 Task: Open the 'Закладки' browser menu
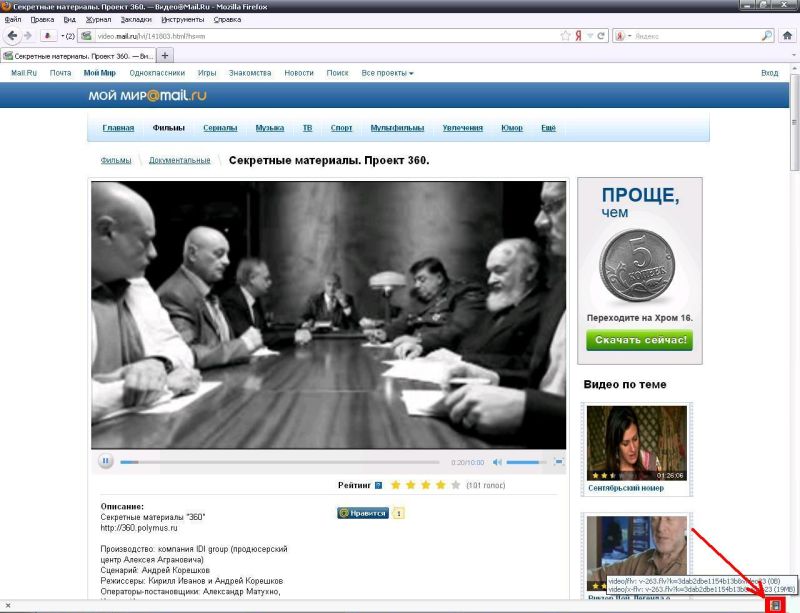click(134, 19)
